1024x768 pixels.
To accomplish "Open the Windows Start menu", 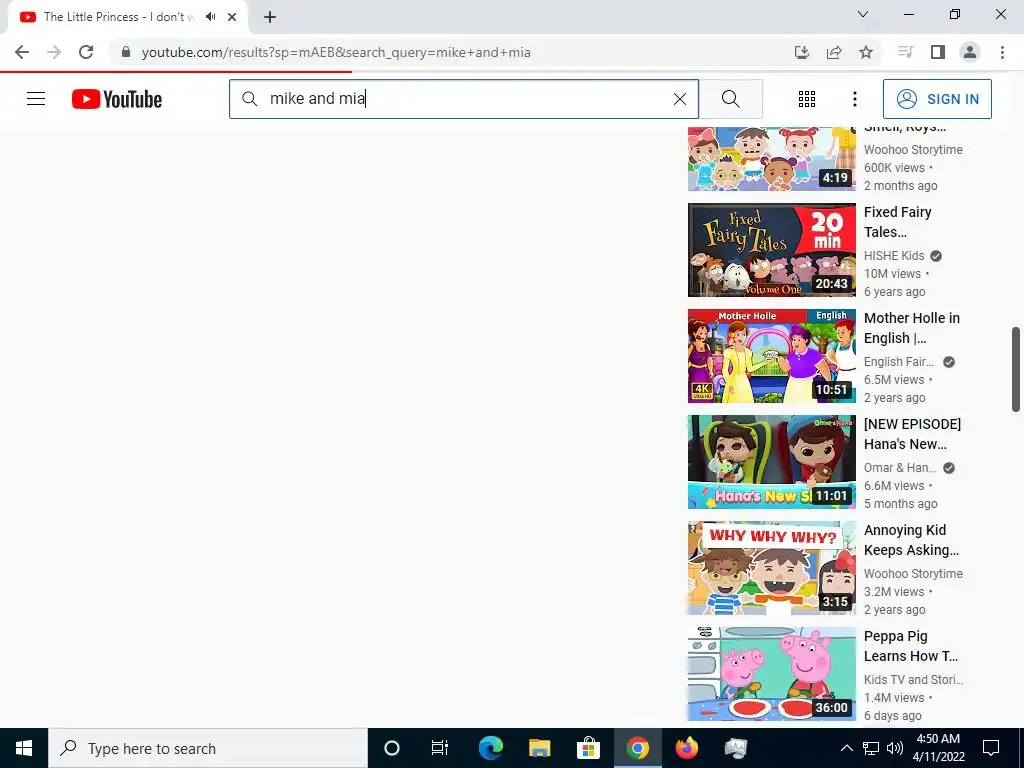I will pyautogui.click(x=24, y=748).
